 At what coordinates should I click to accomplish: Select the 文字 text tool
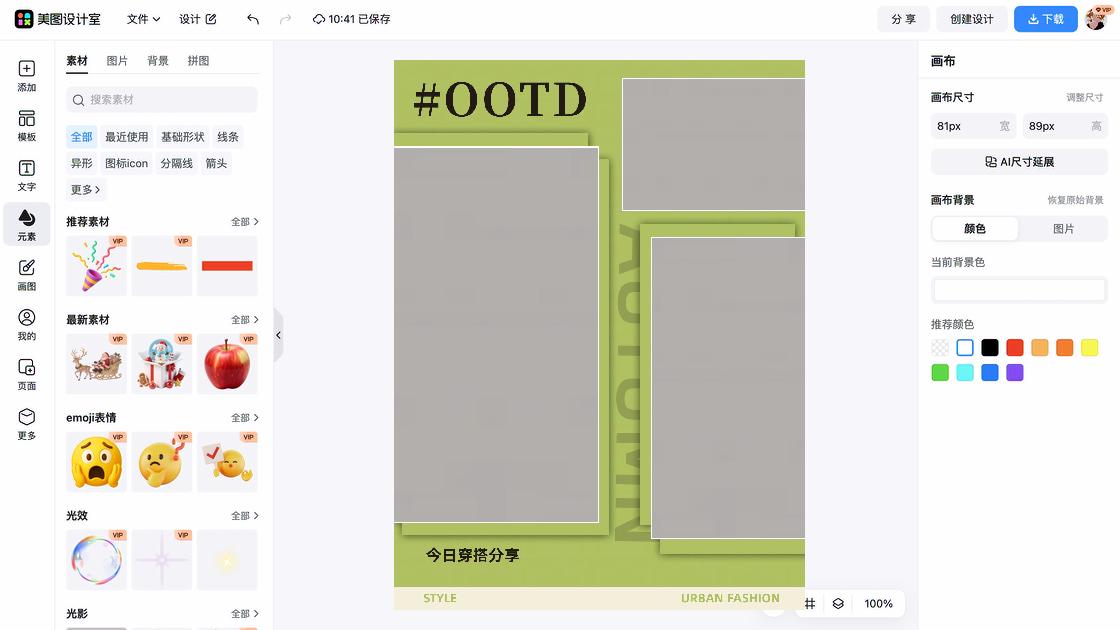click(26, 176)
